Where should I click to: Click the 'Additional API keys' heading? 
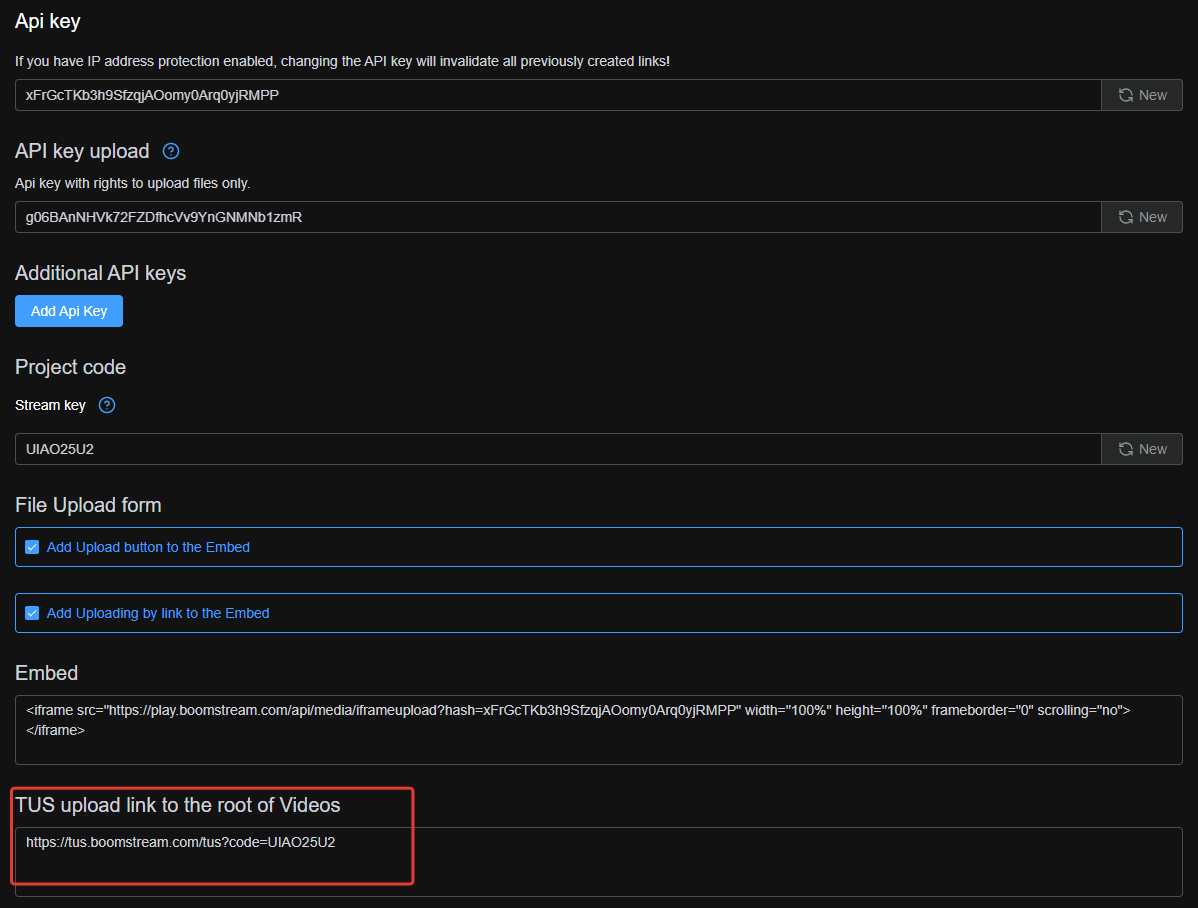pyautogui.click(x=100, y=273)
